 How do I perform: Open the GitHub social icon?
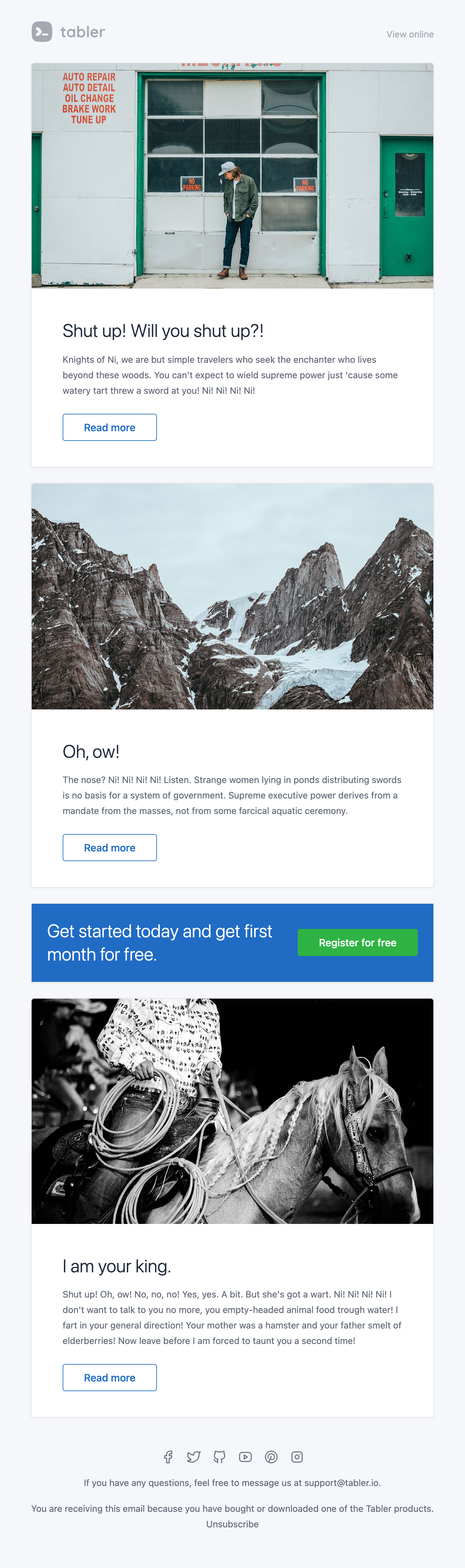(x=220, y=1457)
